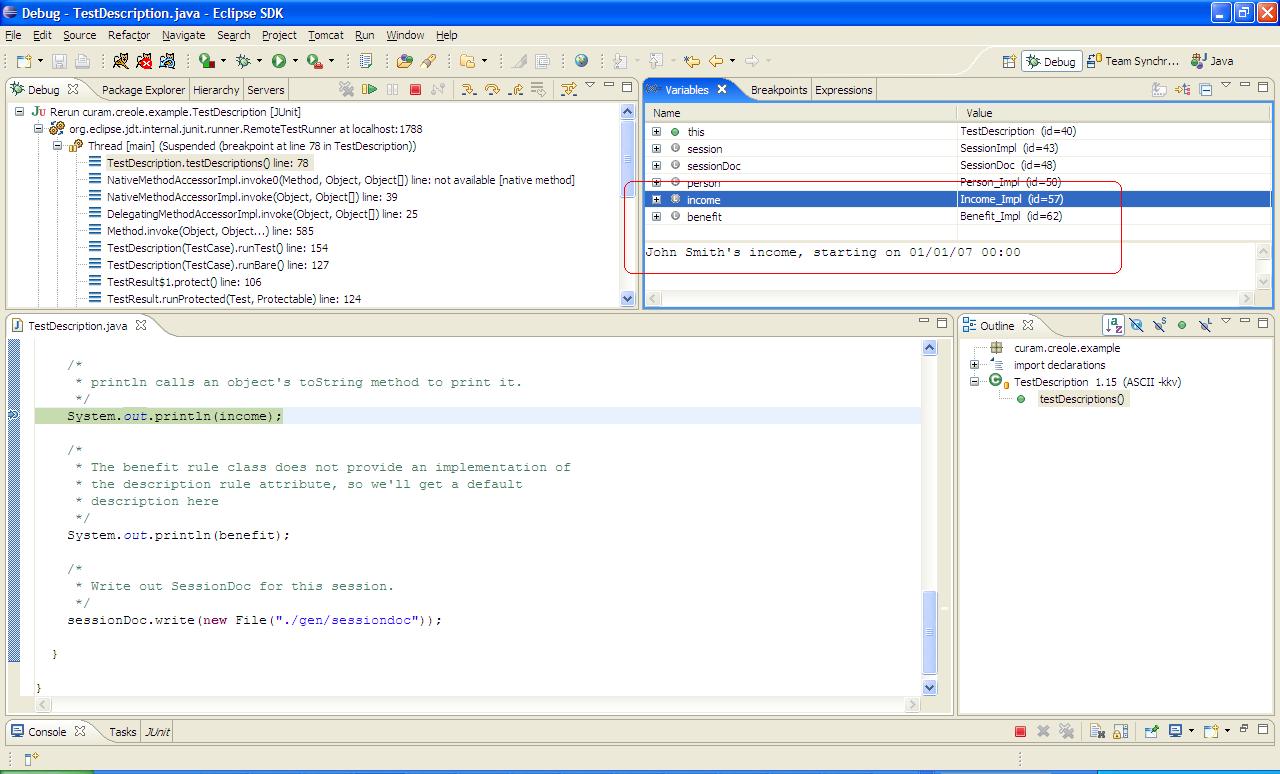This screenshot has width=1280, height=774.
Task: Click Remove All Terminated Launches icon
Action: (x=345, y=89)
